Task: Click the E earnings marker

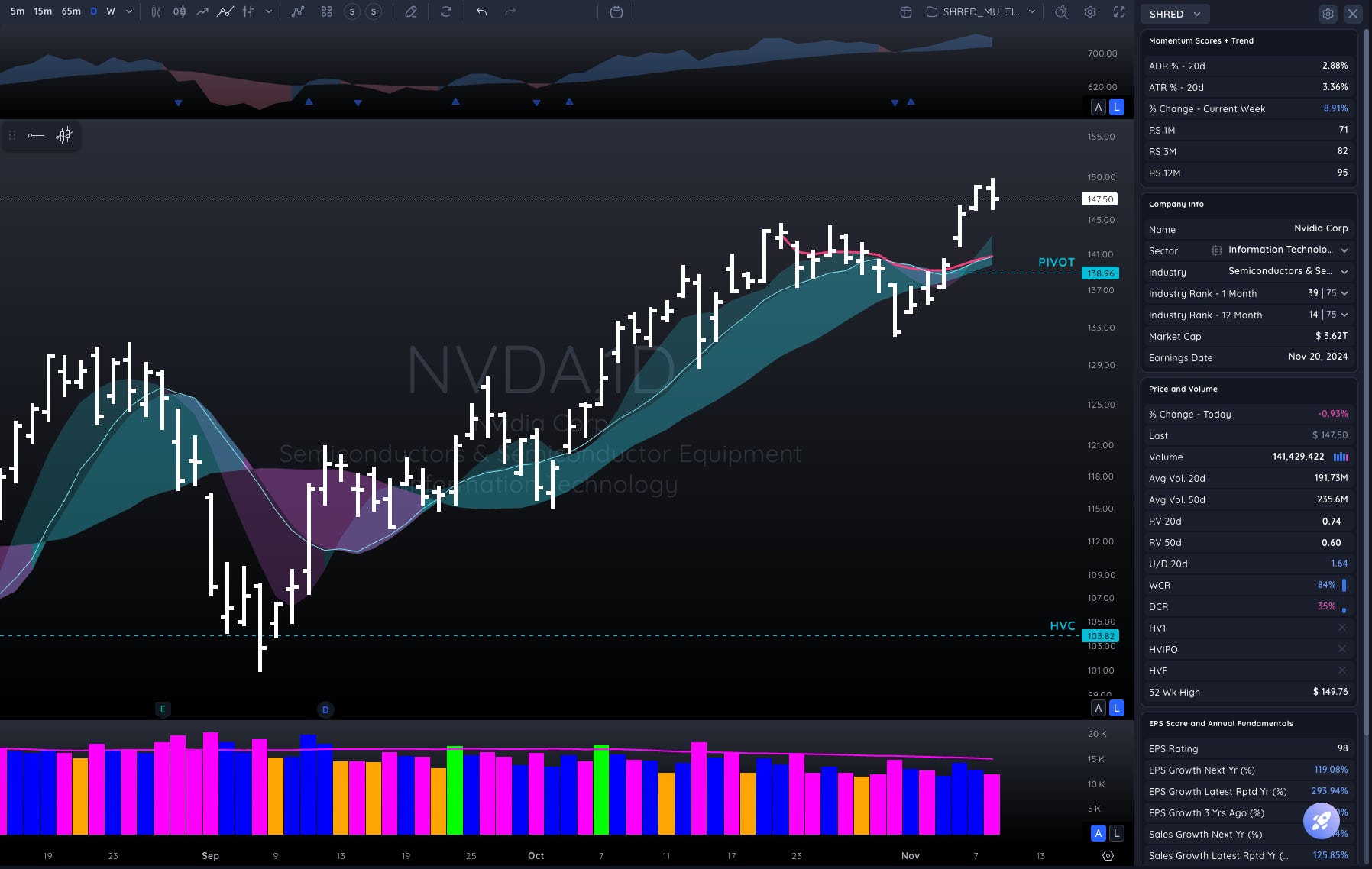Action: click(x=163, y=709)
